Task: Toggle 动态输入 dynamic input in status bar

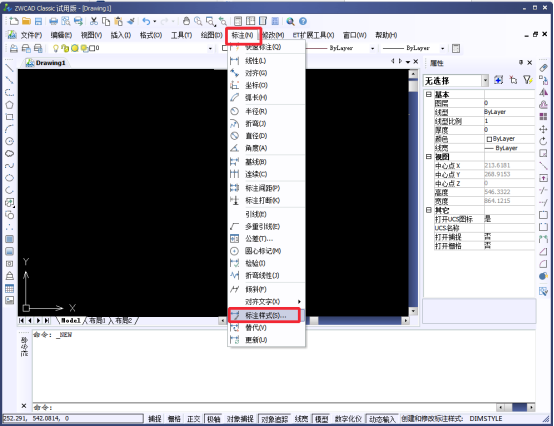Action: [x=382, y=419]
